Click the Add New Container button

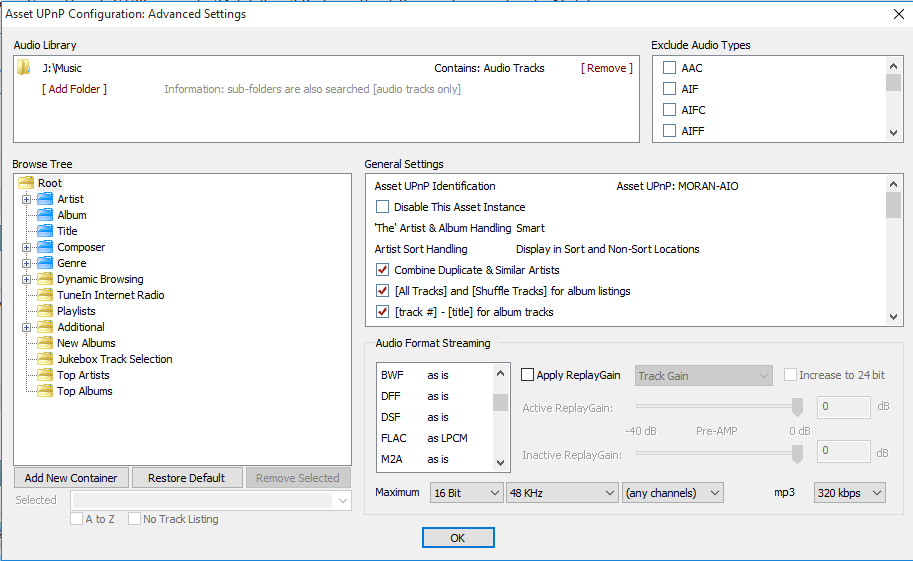(71, 478)
